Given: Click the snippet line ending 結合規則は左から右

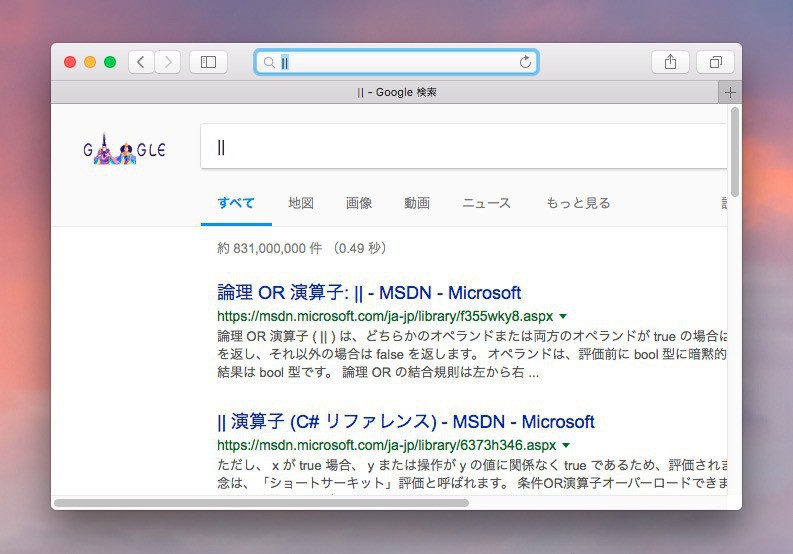Looking at the screenshot, I should coord(378,372).
